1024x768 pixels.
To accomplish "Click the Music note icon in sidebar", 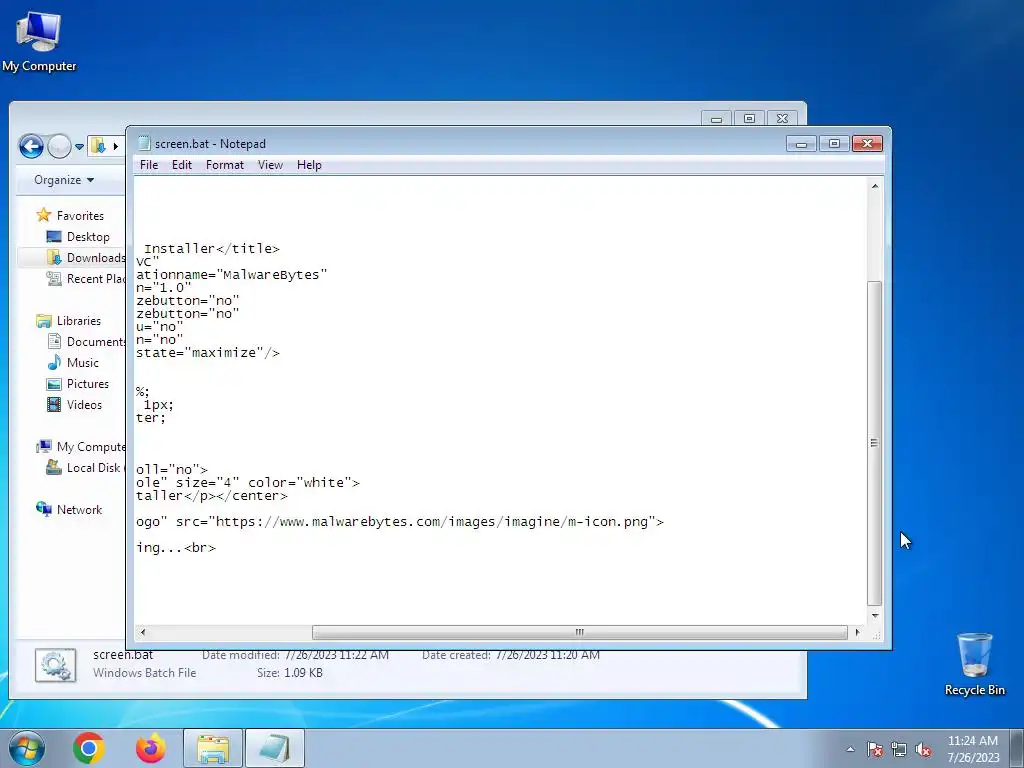I will click(54, 362).
